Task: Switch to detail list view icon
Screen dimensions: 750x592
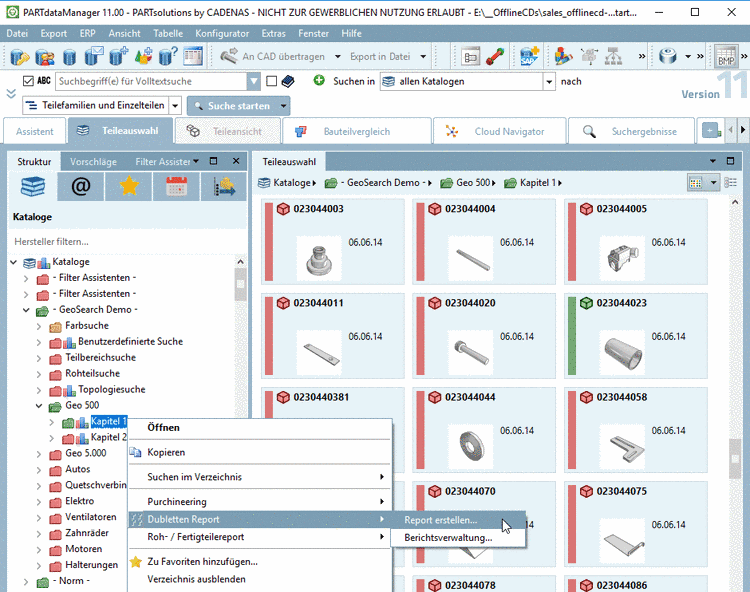Action: point(730,183)
